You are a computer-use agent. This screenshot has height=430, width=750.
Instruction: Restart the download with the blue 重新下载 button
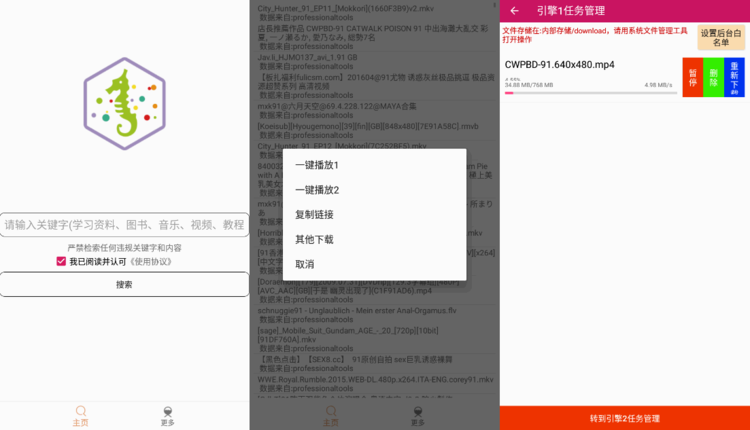pos(734,77)
